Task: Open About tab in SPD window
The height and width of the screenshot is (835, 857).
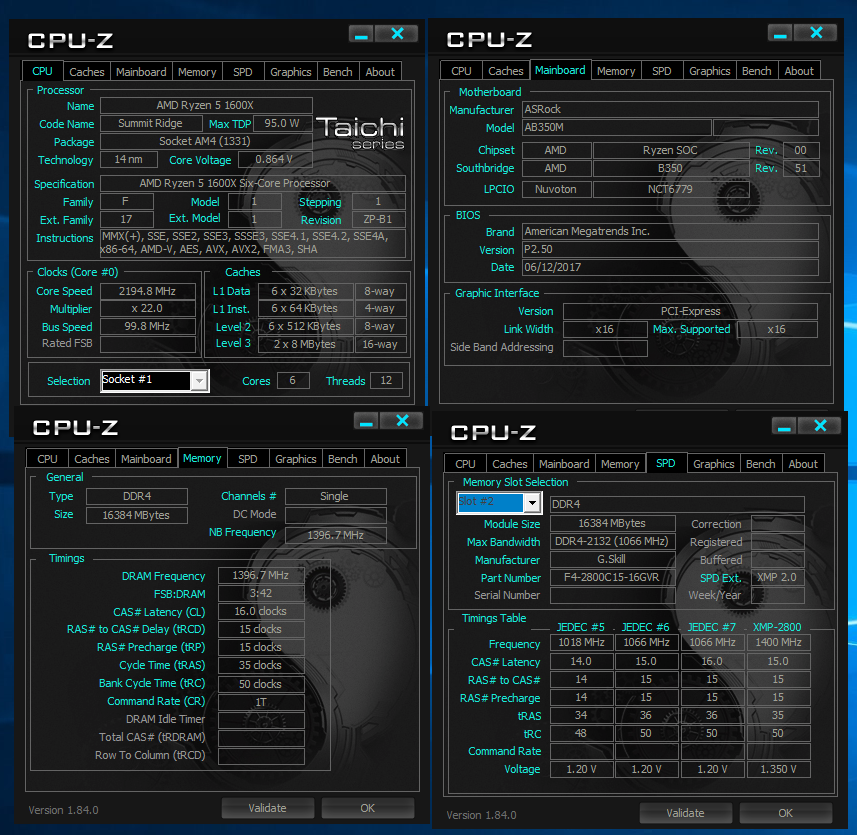Action: 803,464
